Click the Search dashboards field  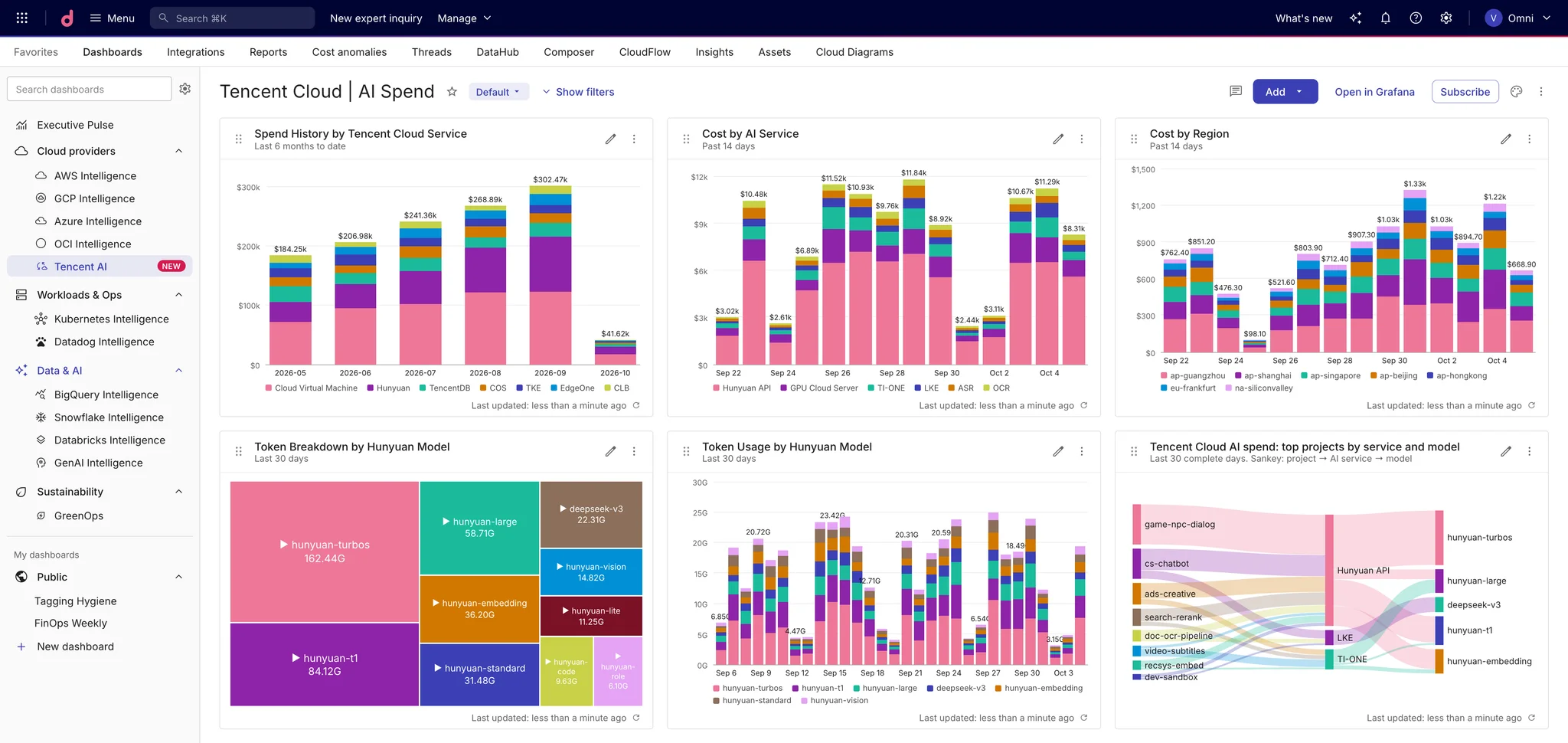coord(89,89)
